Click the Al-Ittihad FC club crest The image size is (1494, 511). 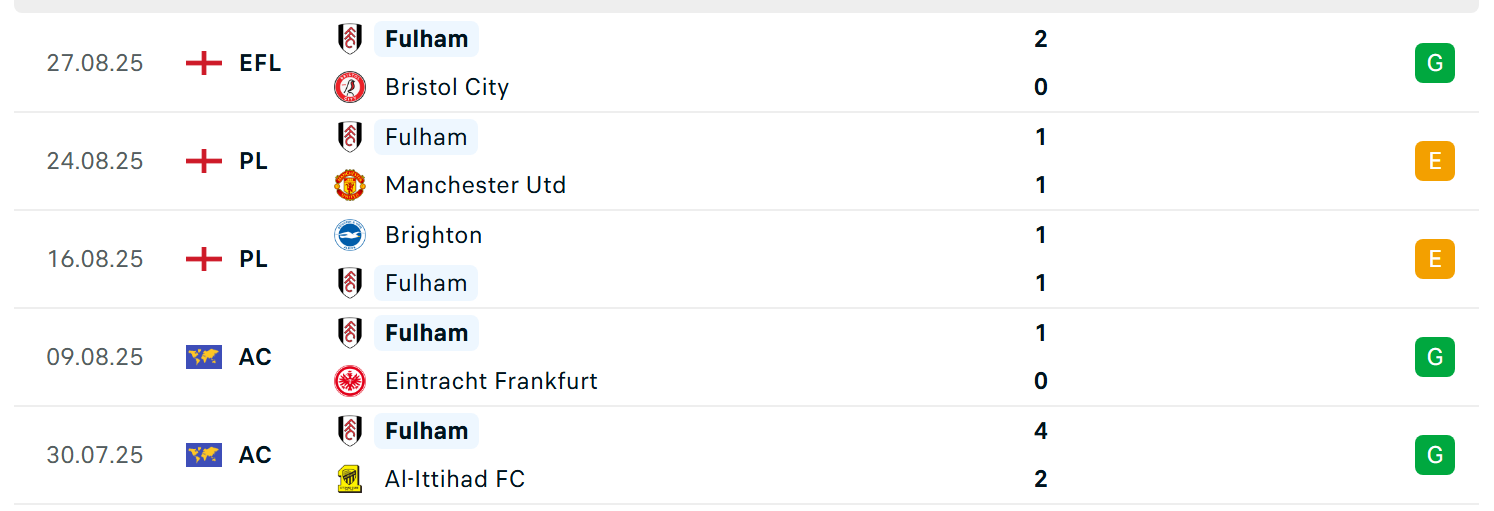pyautogui.click(x=350, y=479)
